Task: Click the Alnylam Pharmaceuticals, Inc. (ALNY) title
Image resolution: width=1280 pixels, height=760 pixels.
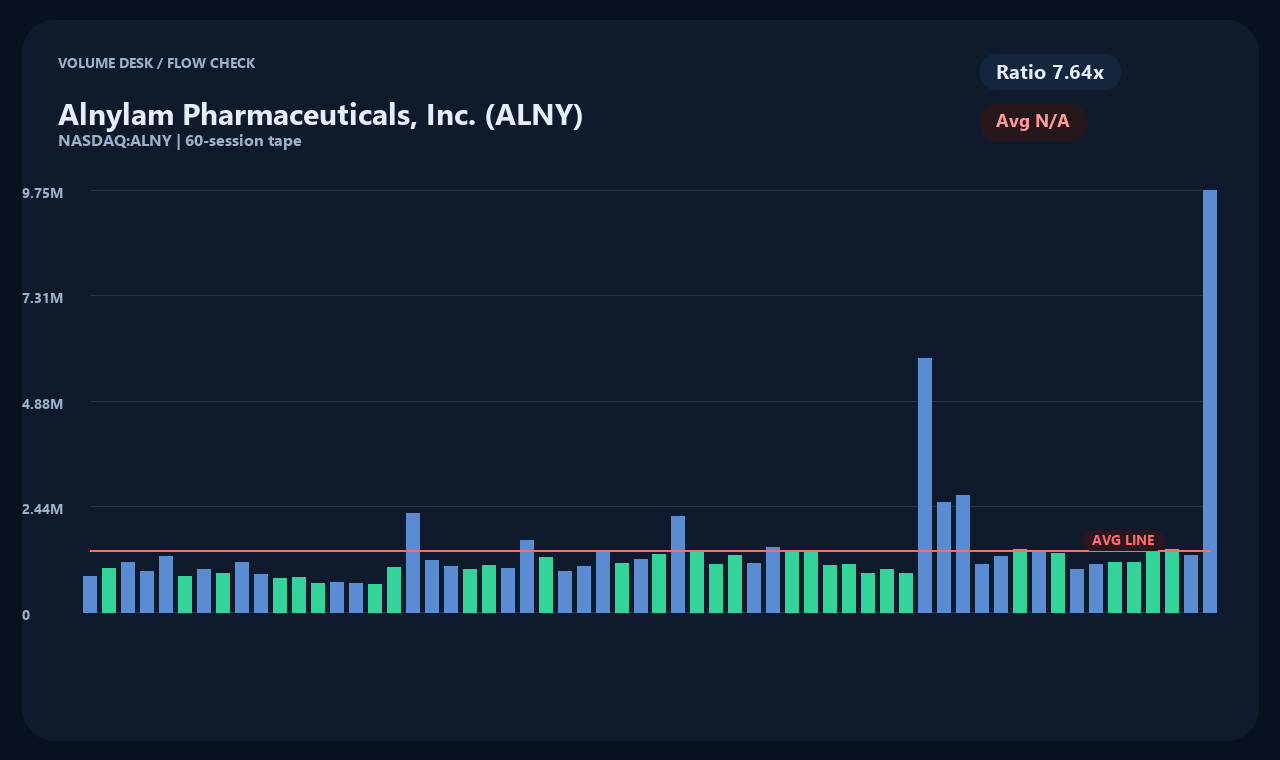Action: [320, 115]
